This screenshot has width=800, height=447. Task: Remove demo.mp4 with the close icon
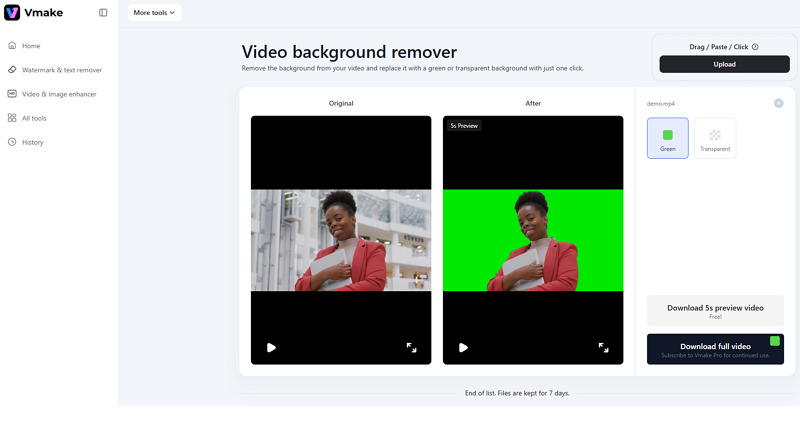778,103
